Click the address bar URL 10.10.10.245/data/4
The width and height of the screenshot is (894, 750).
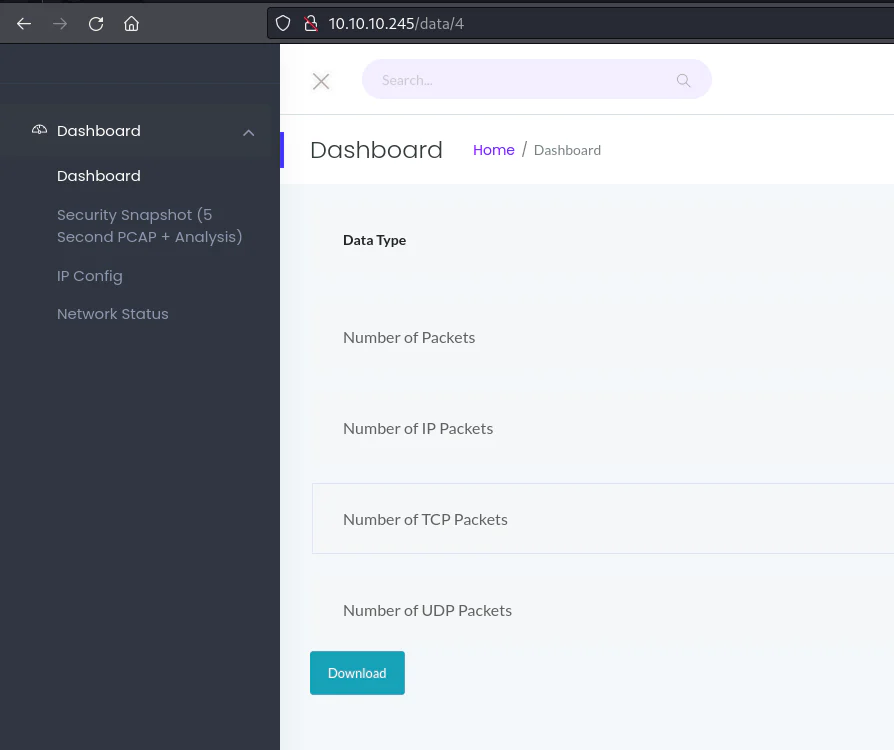396,23
